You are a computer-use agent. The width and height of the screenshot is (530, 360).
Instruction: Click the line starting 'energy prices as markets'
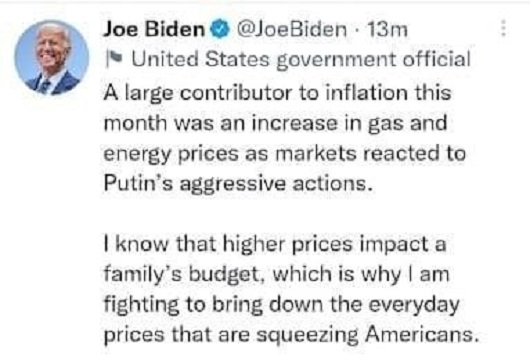click(x=285, y=154)
